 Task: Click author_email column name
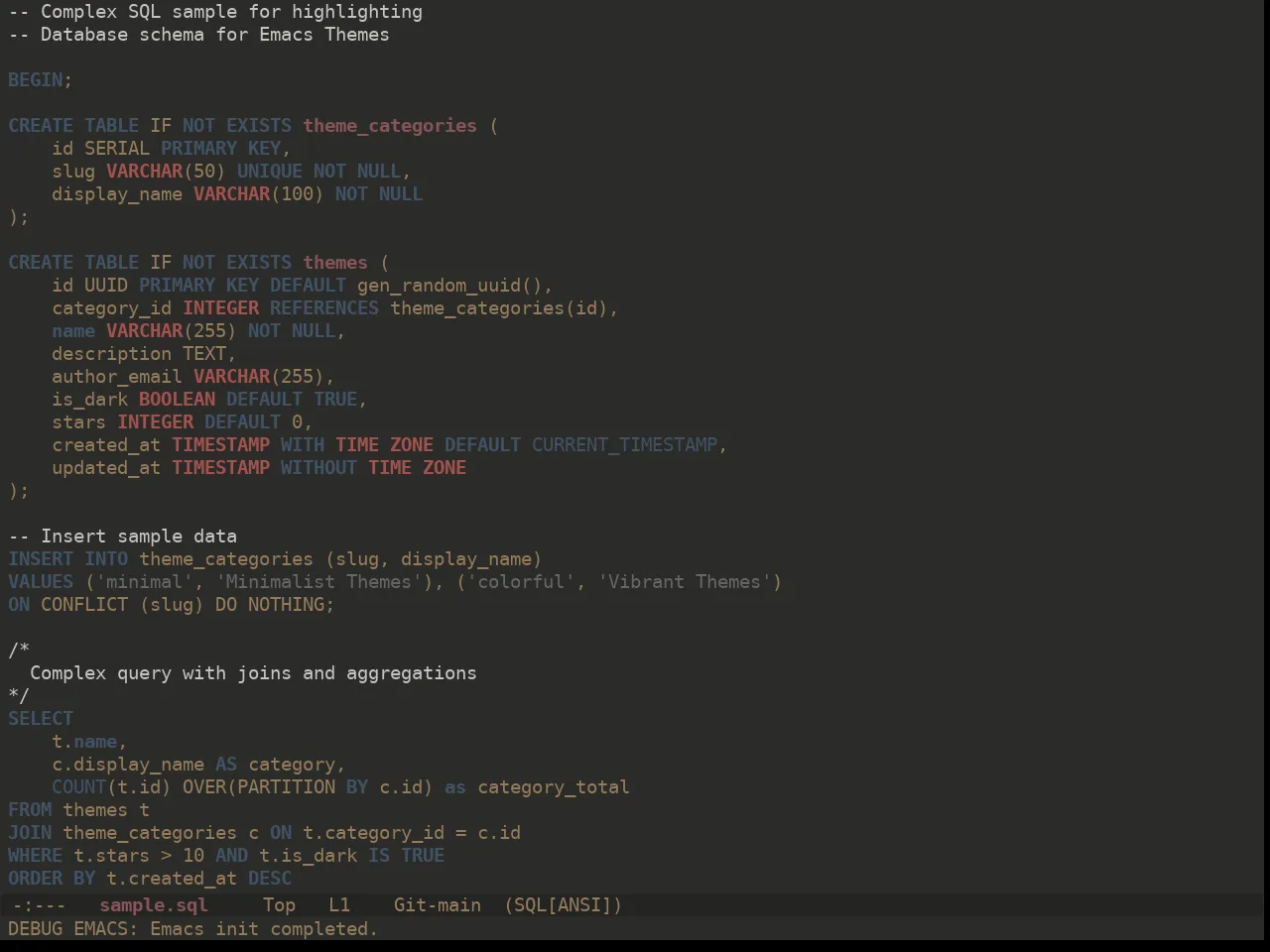[x=117, y=377]
